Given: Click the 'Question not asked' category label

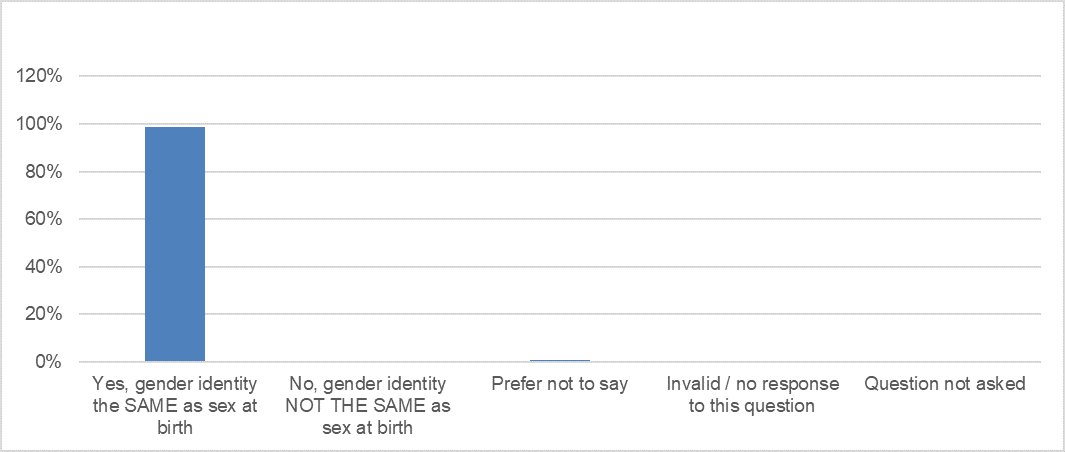Looking at the screenshot, I should tap(945, 384).
